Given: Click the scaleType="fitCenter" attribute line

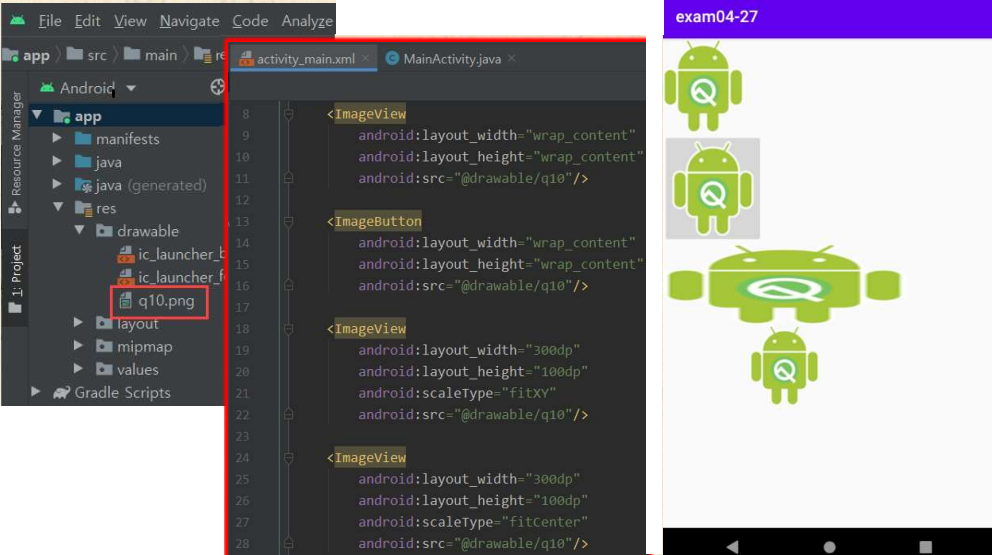Looking at the screenshot, I should point(473,522).
